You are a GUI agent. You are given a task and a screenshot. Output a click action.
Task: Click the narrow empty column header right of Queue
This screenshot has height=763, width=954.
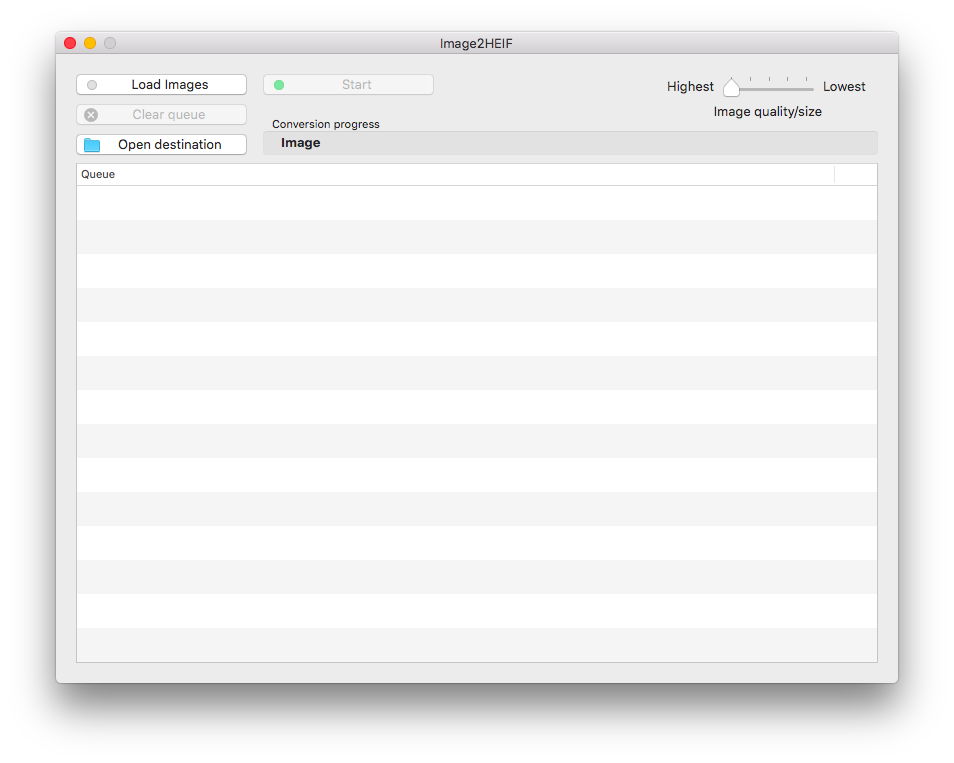[x=855, y=174]
